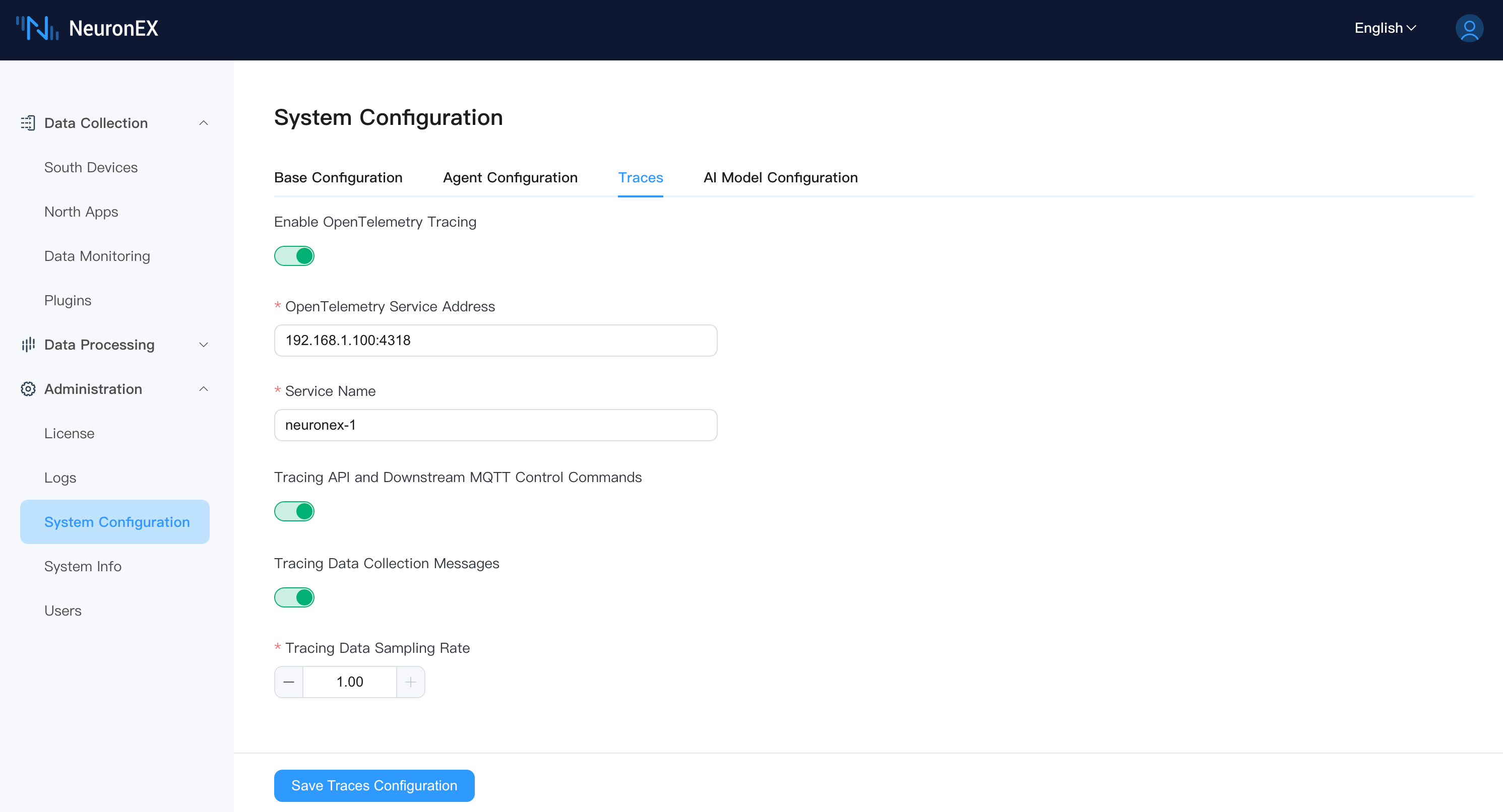The height and width of the screenshot is (812, 1503).
Task: Disable OpenTelemetry Tracing toggle
Action: pyautogui.click(x=294, y=256)
